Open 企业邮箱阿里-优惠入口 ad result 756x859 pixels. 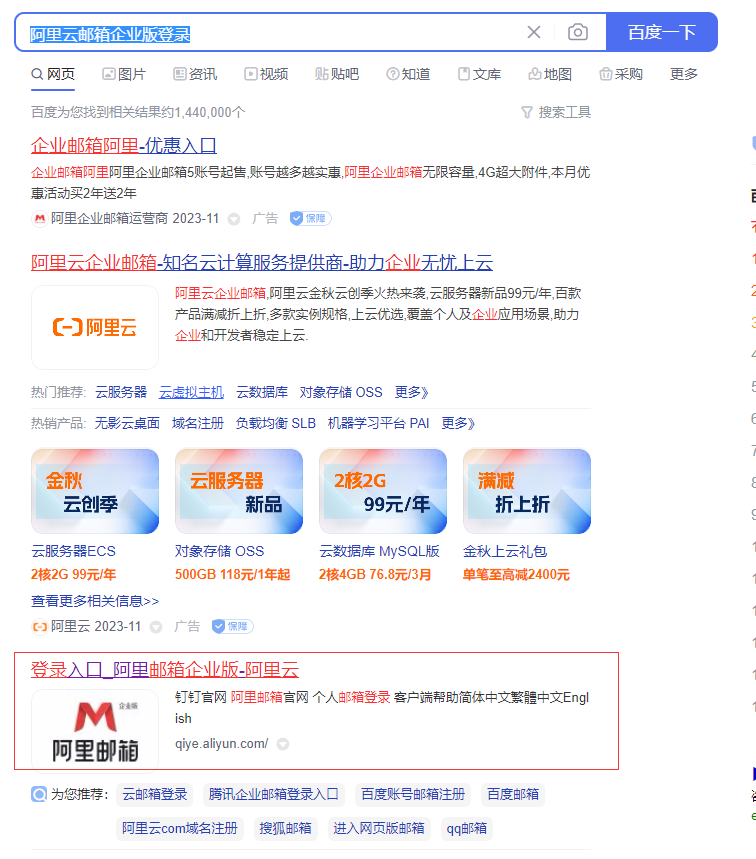[x=124, y=146]
